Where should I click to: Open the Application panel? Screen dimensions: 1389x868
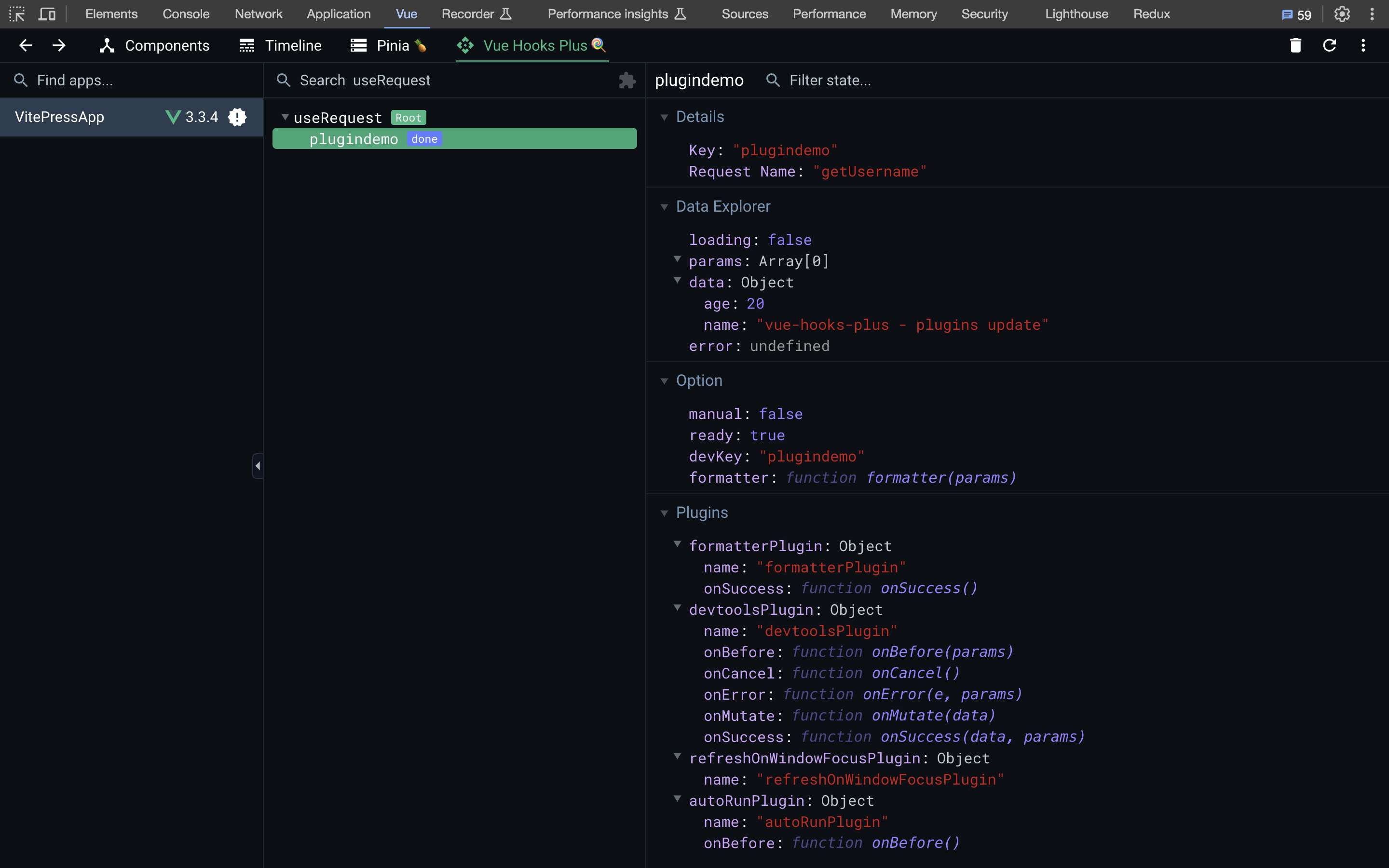(339, 14)
